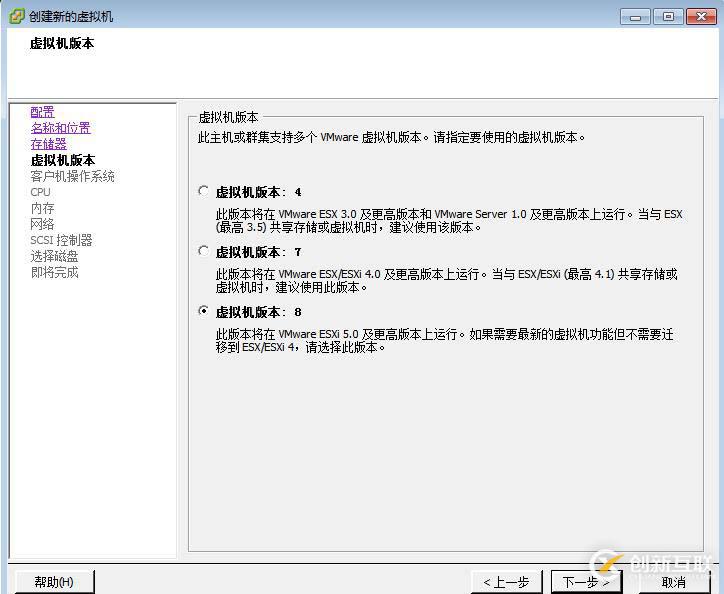Click the ESXi 5.0 version description text
This screenshot has width=724, height=594.
tap(445, 341)
